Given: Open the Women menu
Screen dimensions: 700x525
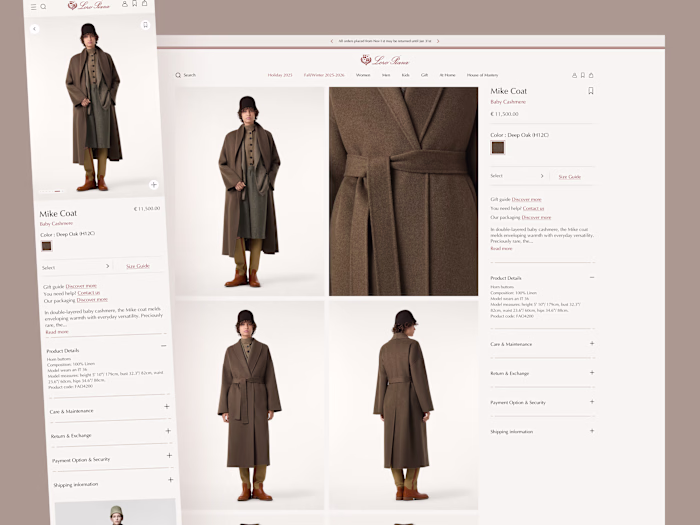Looking at the screenshot, I should pyautogui.click(x=363, y=75).
